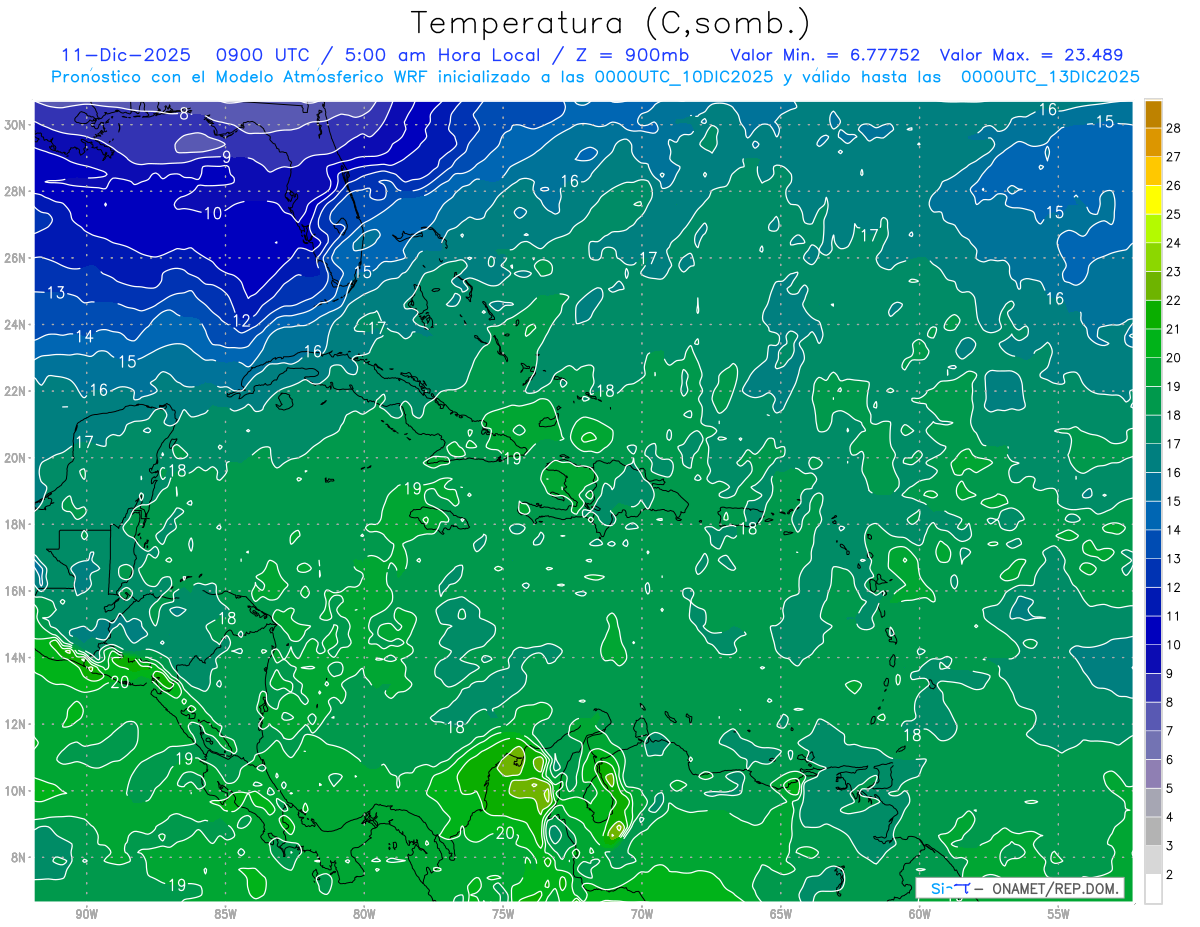Click the '90W' longitude axis label
Viewport: 1200px width, 927px height.
[x=86, y=913]
